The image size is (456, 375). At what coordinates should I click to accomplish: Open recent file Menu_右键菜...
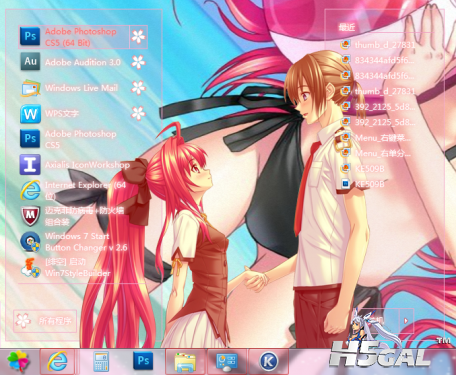(377, 137)
